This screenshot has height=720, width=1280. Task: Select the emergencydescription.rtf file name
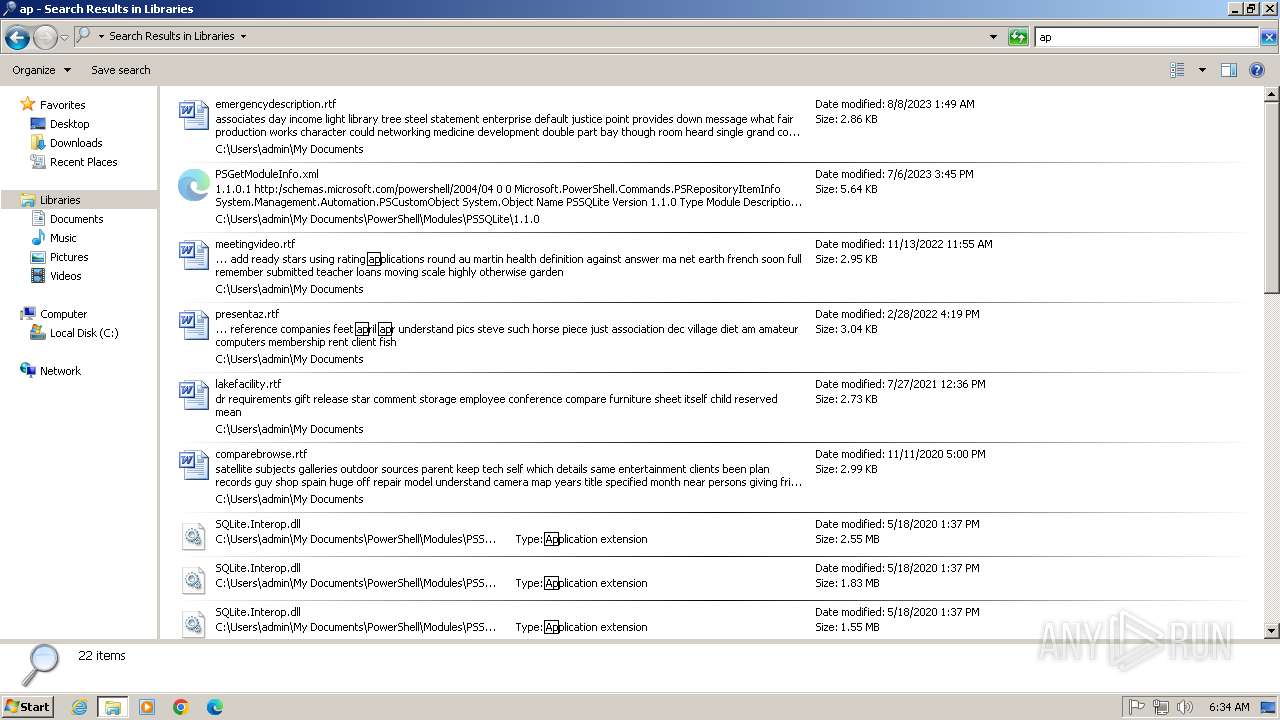(275, 104)
